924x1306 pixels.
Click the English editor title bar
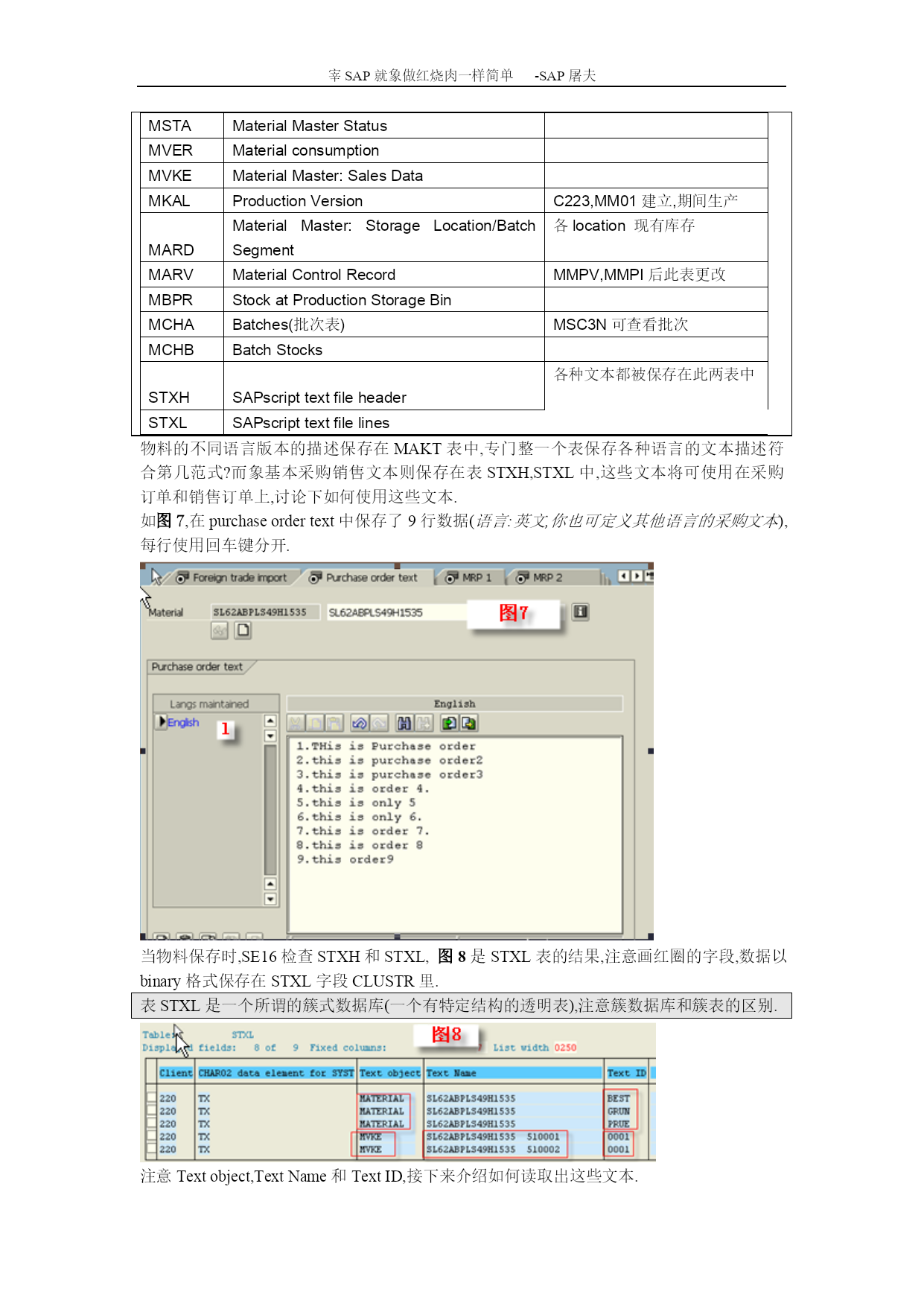click(x=454, y=704)
